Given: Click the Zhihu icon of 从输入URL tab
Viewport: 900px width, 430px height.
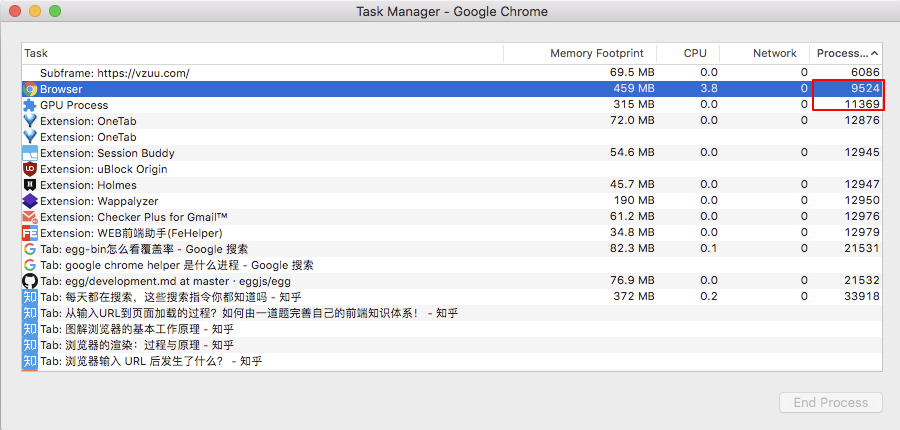Looking at the screenshot, I should pos(30,313).
